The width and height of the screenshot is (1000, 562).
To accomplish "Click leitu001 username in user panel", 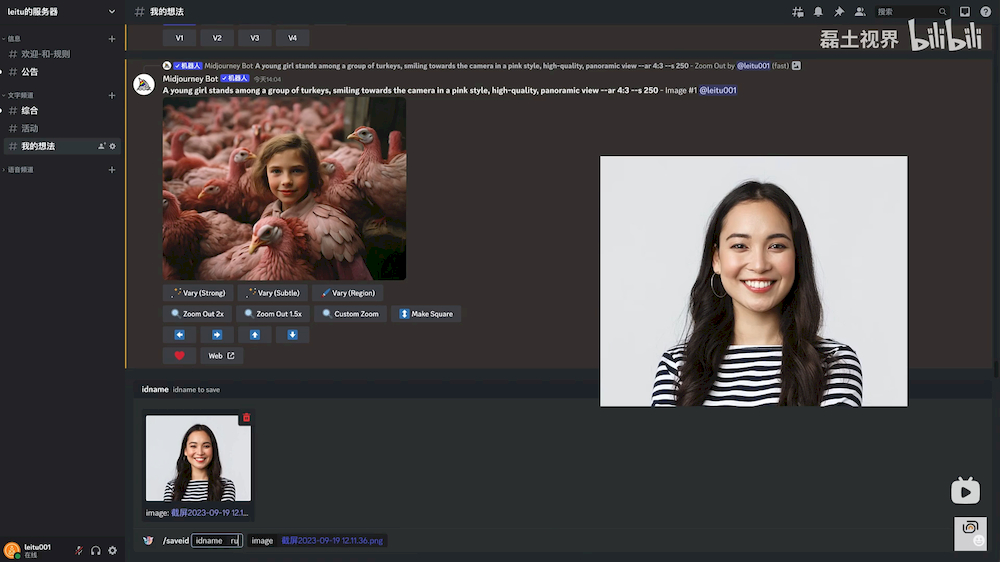I will (x=38, y=547).
